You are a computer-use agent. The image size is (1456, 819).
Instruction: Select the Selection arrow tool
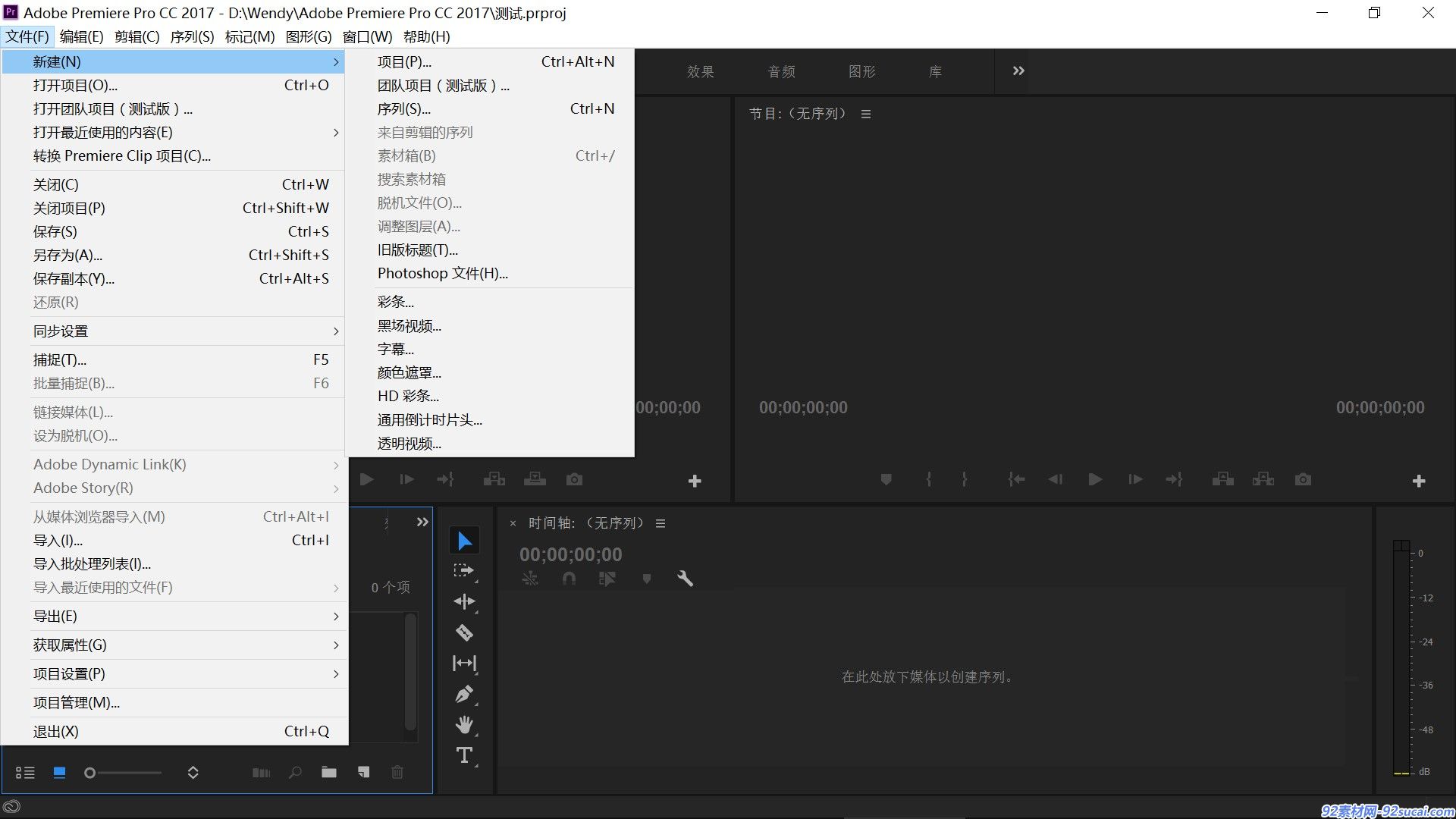[x=465, y=541]
